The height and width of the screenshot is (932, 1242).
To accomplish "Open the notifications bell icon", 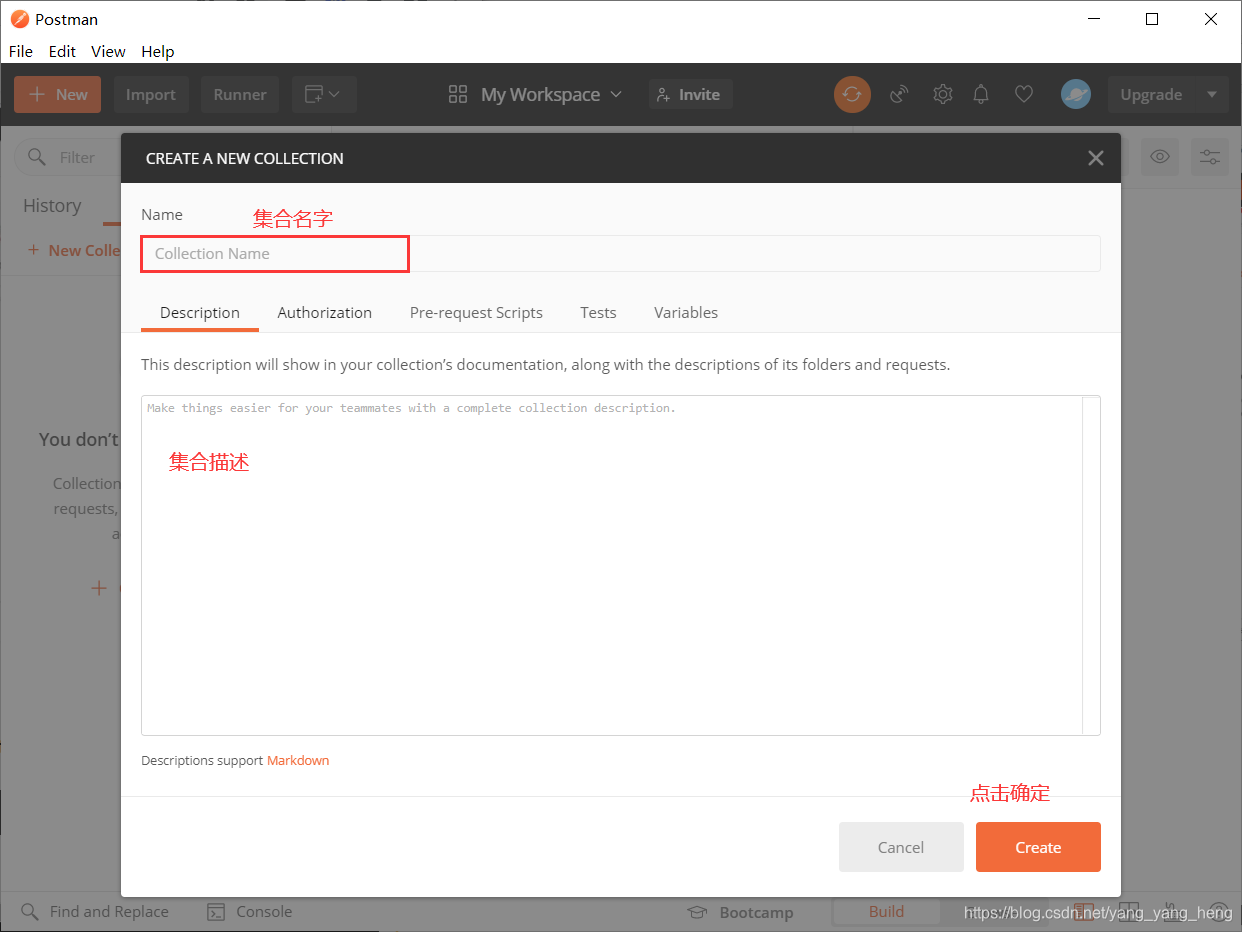I will pyautogui.click(x=982, y=94).
